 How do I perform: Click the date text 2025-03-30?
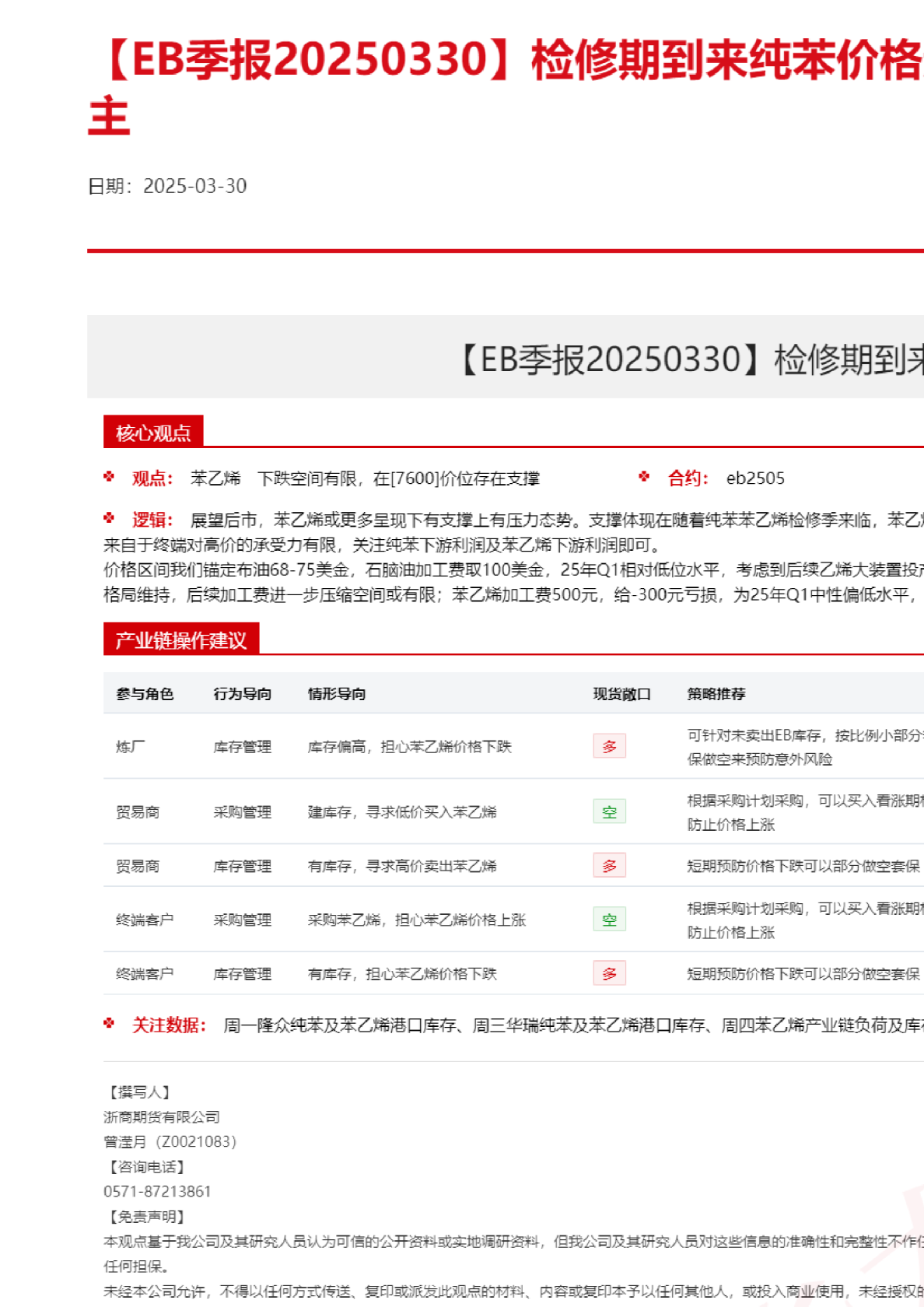(x=194, y=186)
